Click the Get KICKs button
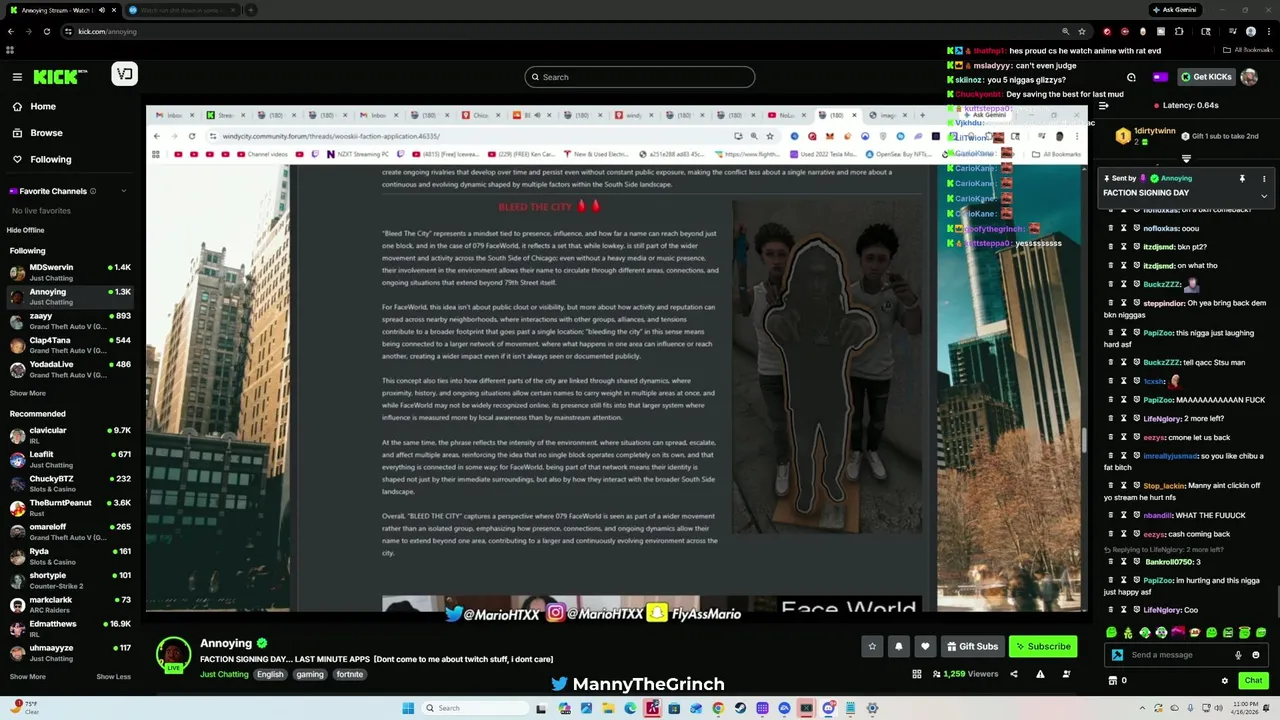The height and width of the screenshot is (720, 1280). pos(1205,77)
